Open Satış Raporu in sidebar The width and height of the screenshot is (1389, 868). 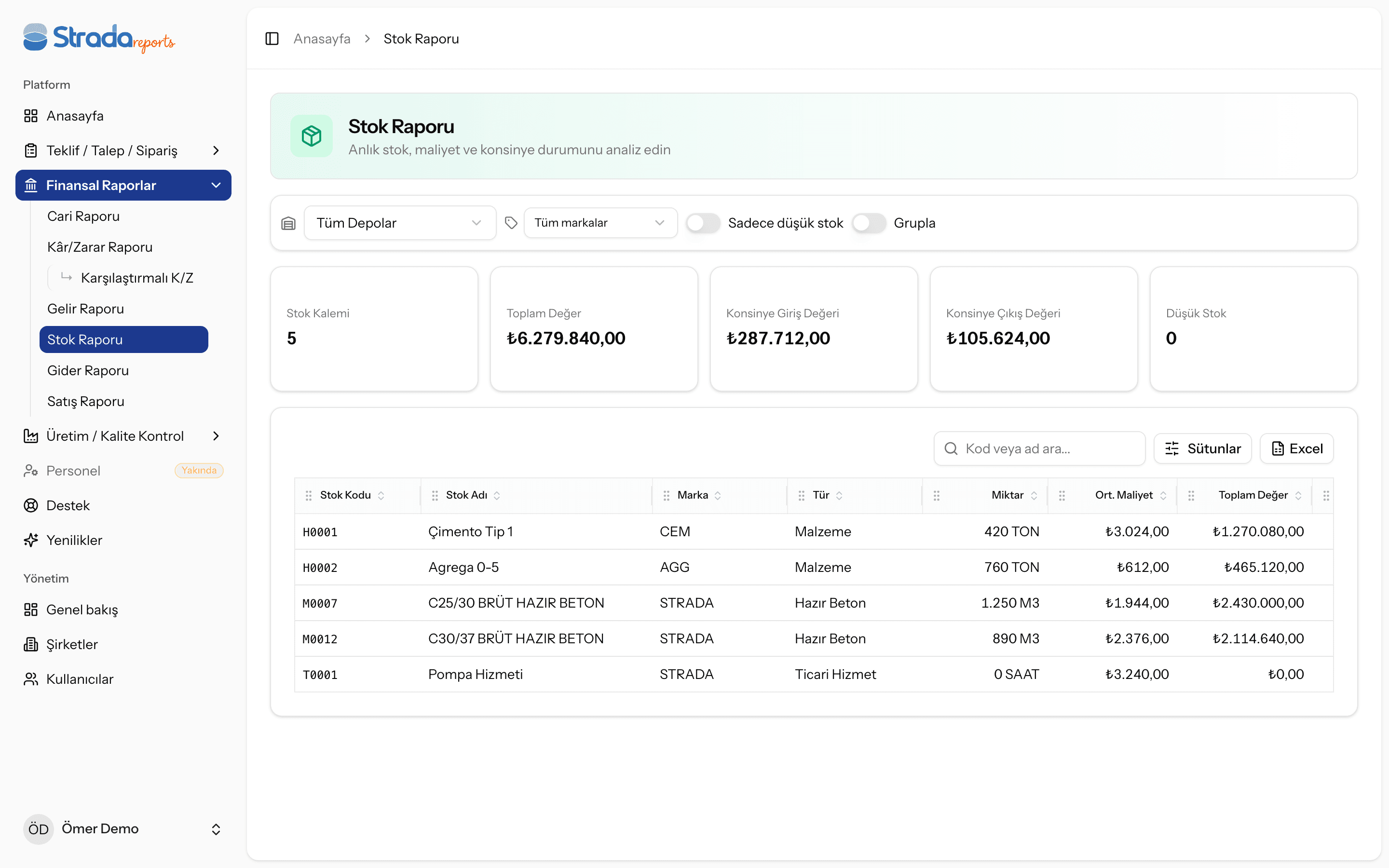(x=85, y=401)
